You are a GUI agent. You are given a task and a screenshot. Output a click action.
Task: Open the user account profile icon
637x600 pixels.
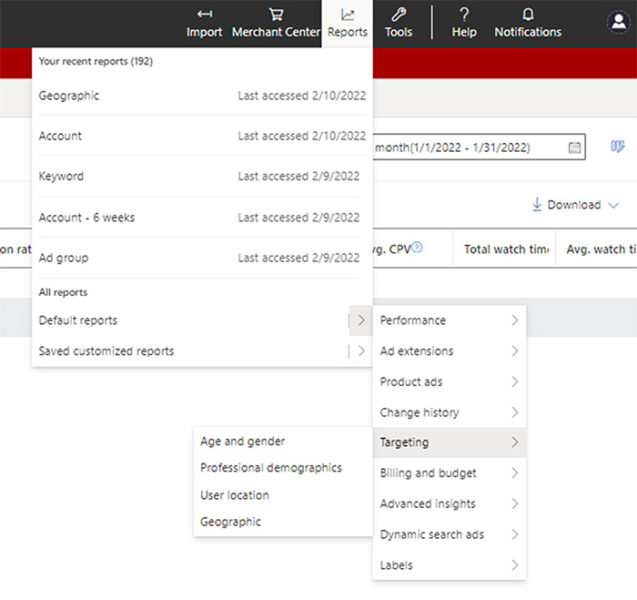pos(619,22)
